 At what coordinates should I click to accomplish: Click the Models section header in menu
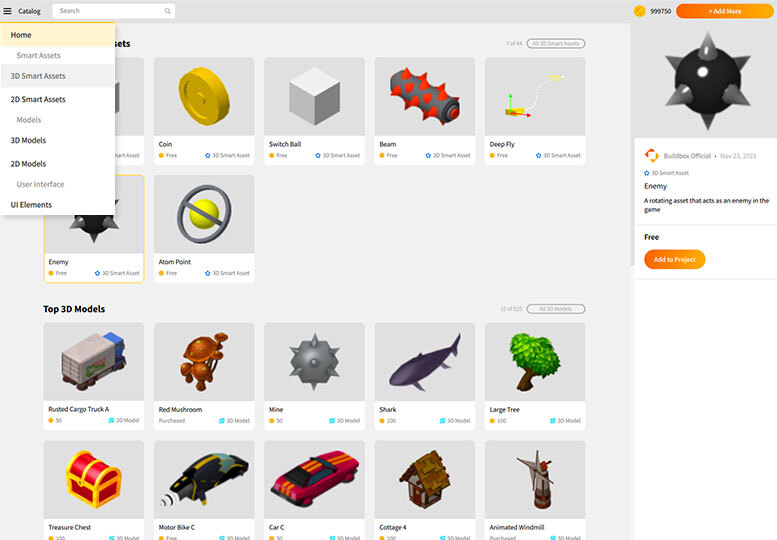tap(29, 120)
